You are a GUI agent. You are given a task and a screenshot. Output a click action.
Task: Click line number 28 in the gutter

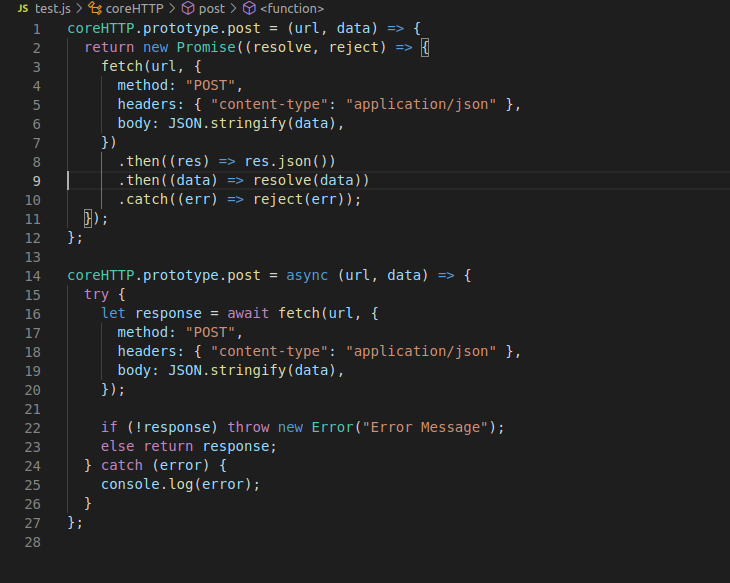click(x=33, y=542)
